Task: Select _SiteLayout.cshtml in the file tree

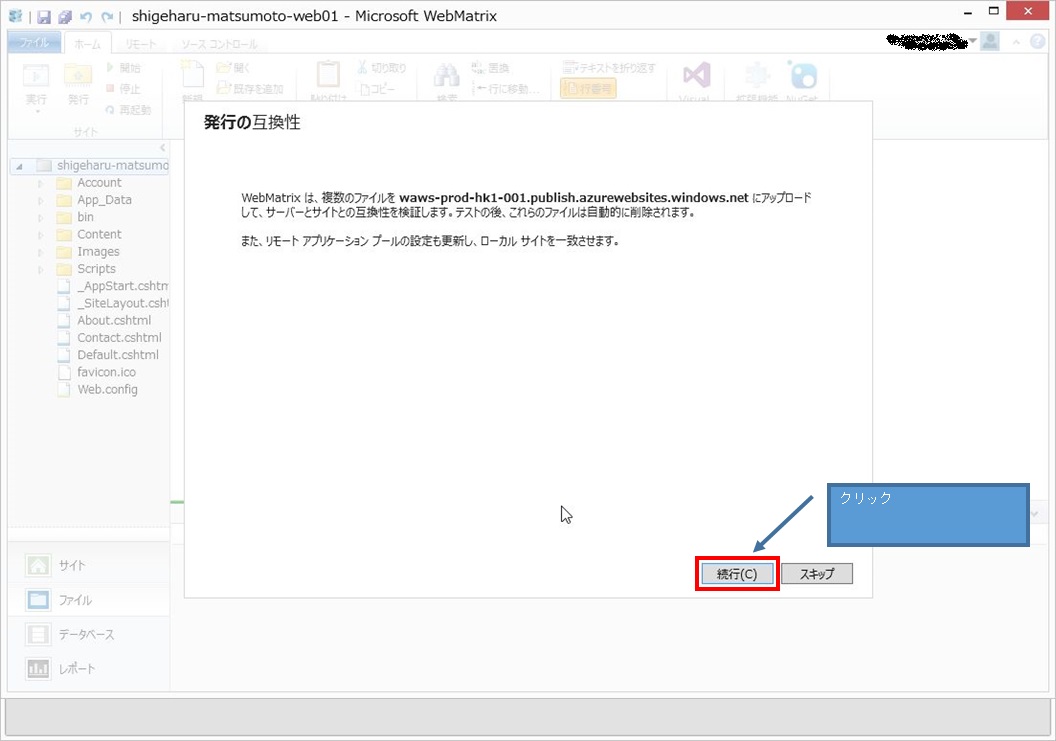Action: pyautogui.click(x=112, y=303)
